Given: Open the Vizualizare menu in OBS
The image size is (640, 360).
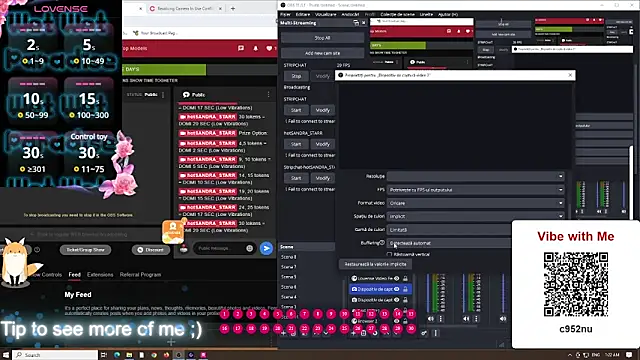Looking at the screenshot, I should (x=325, y=14).
